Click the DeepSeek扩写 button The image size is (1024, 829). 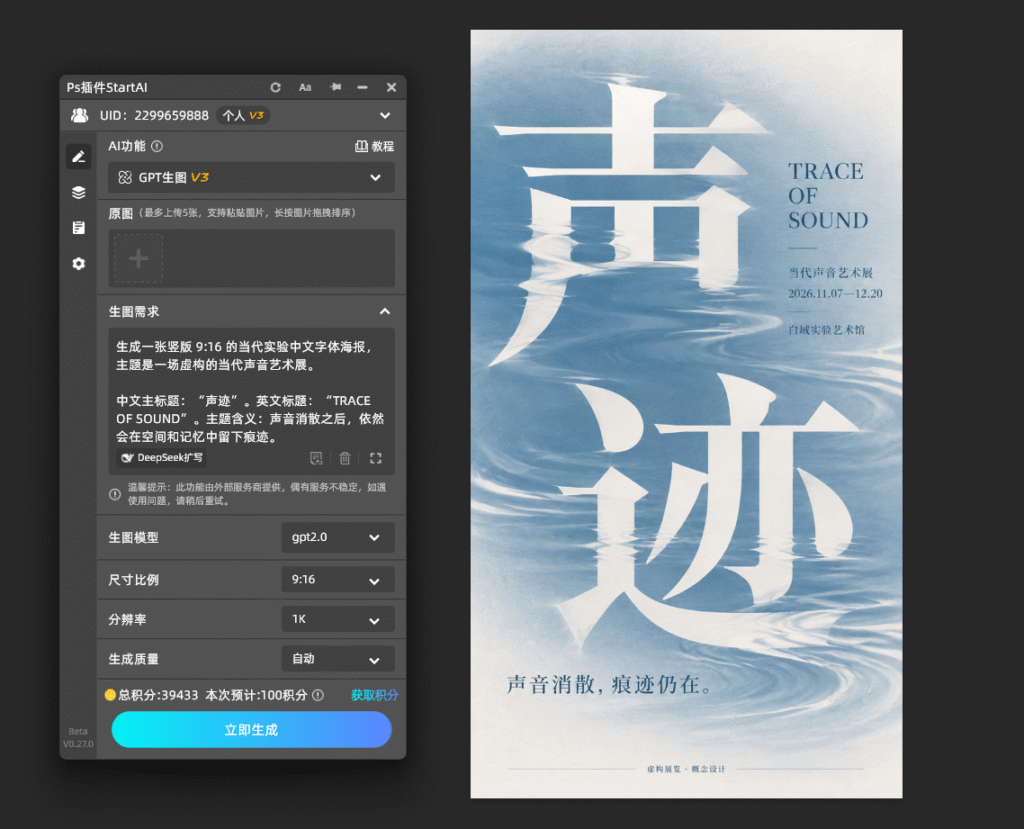click(162, 458)
